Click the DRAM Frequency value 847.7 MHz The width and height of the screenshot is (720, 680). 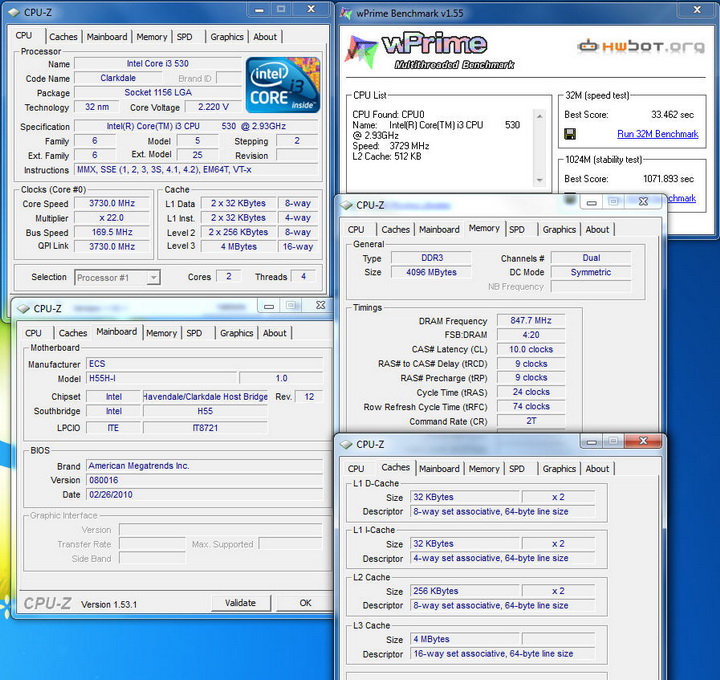pos(531,320)
